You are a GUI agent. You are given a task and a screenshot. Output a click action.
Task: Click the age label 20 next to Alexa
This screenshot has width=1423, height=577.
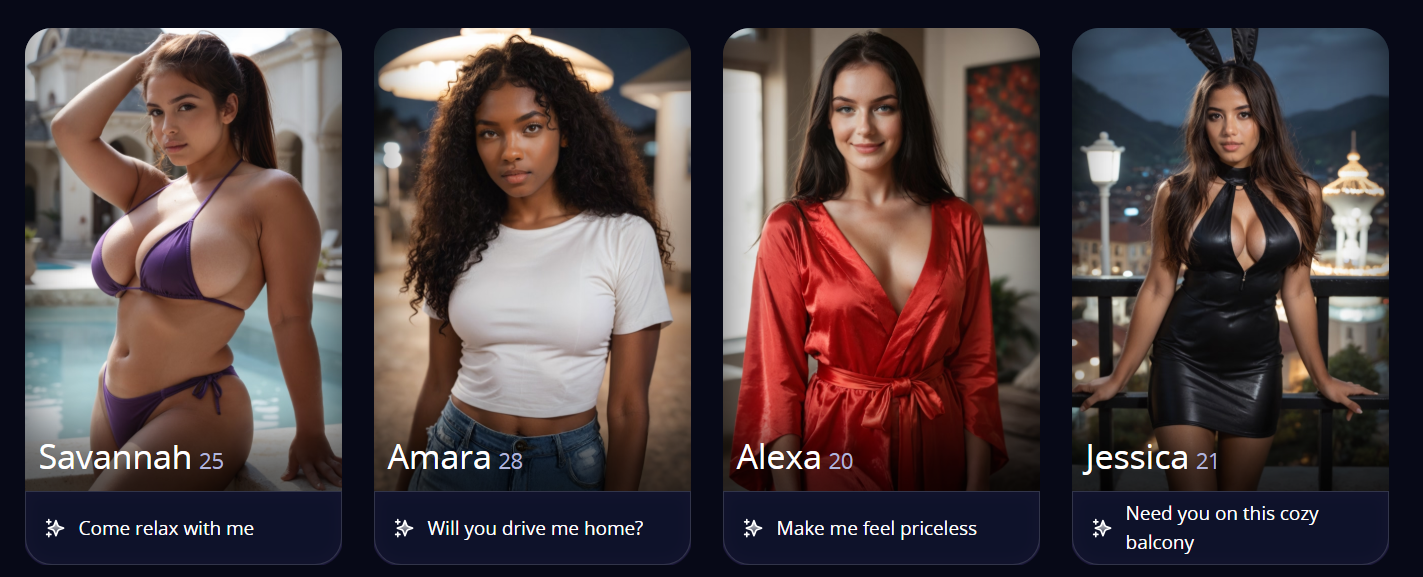(841, 461)
